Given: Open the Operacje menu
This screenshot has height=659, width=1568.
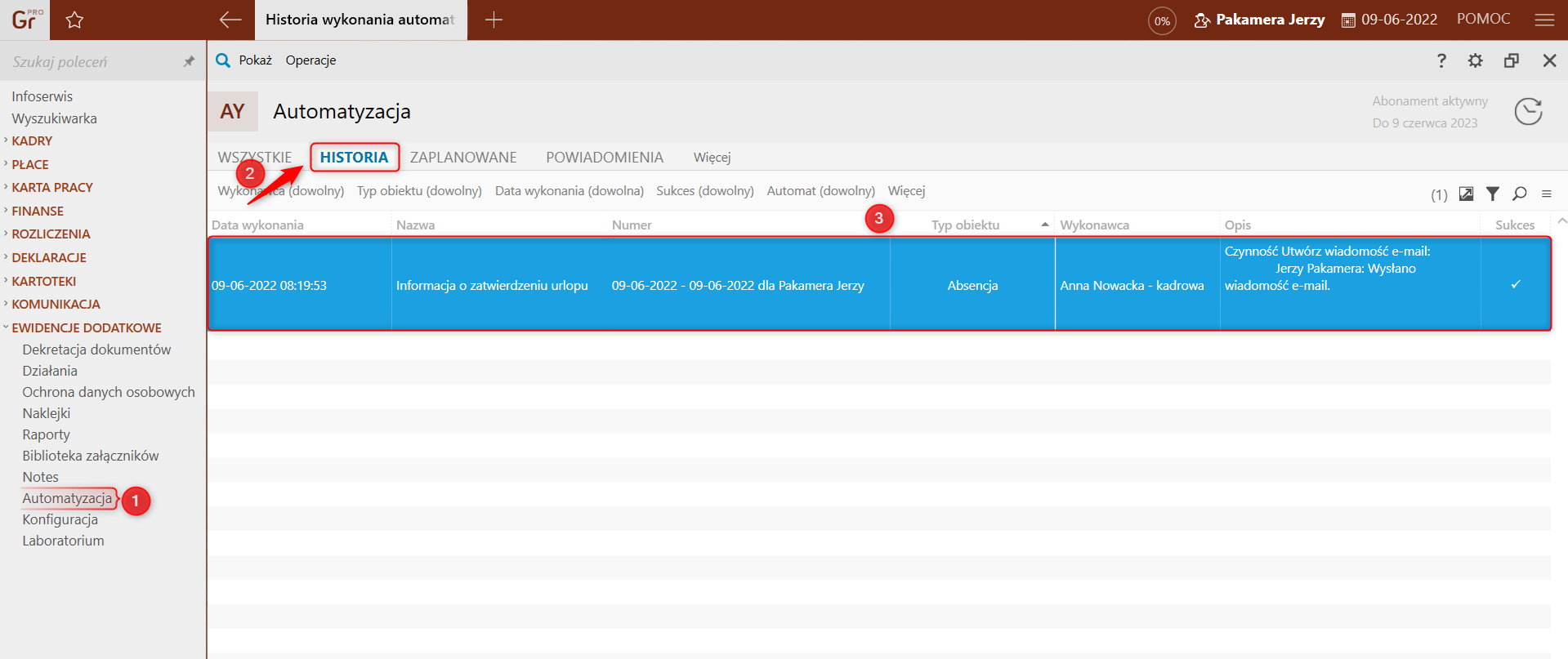Looking at the screenshot, I should click(310, 60).
